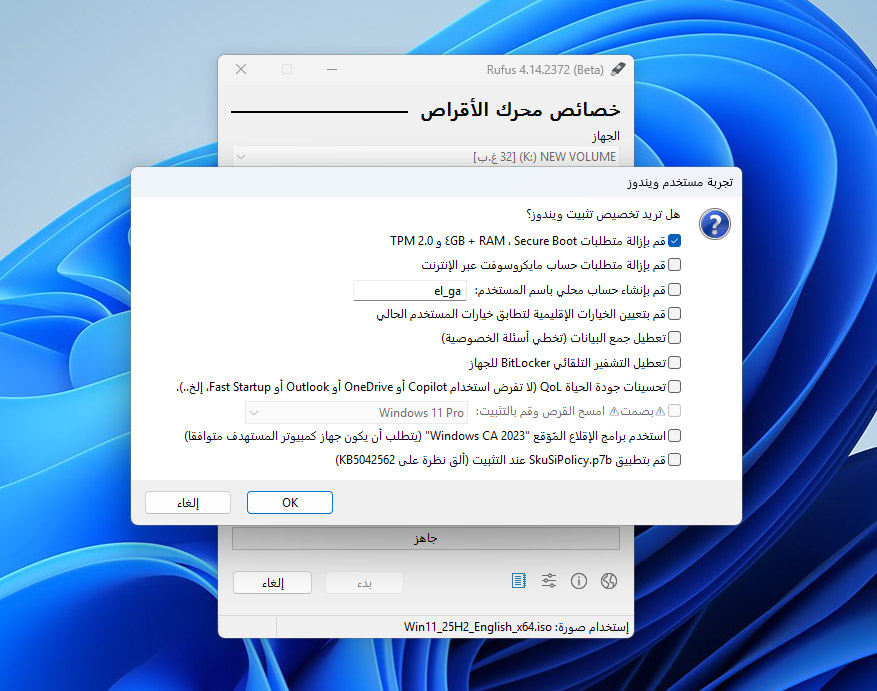This screenshot has width=877, height=691.
Task: Click the status bar showing جاهز
Action: click(x=426, y=537)
